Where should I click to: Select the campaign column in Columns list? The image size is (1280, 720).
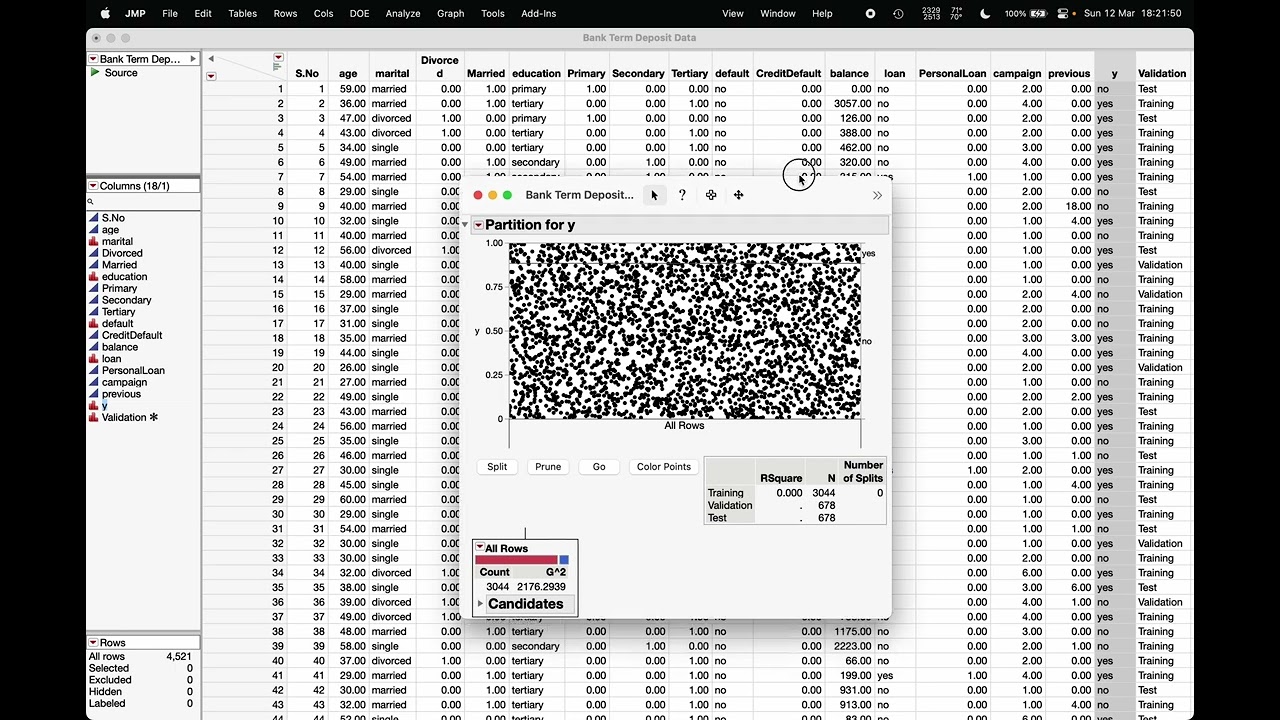pos(124,382)
